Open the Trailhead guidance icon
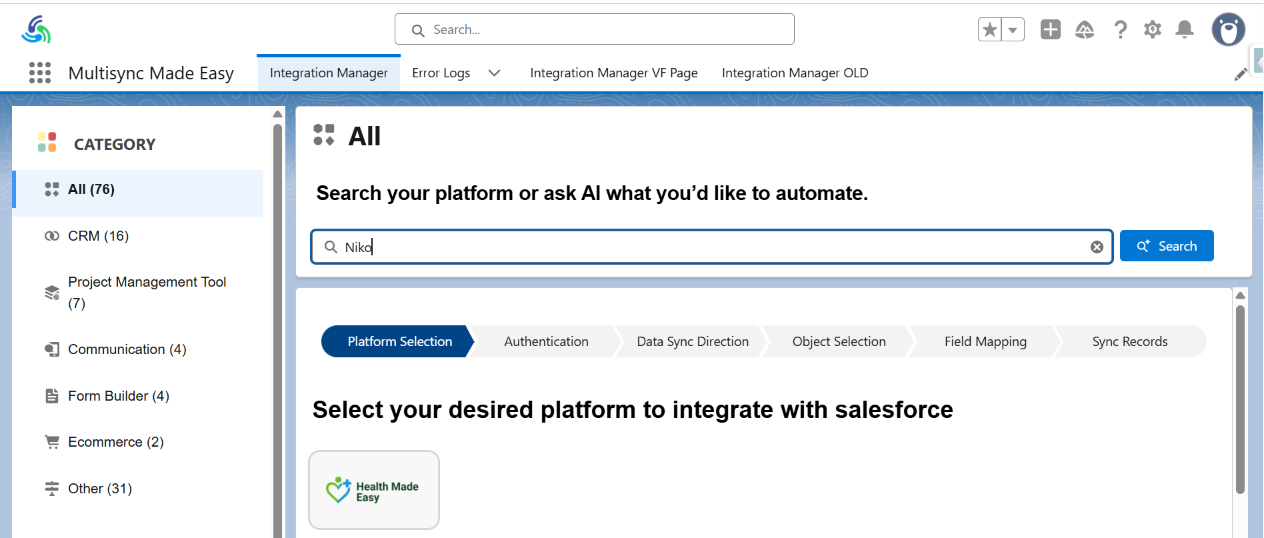Image resolution: width=1264 pixels, height=538 pixels. click(1085, 30)
